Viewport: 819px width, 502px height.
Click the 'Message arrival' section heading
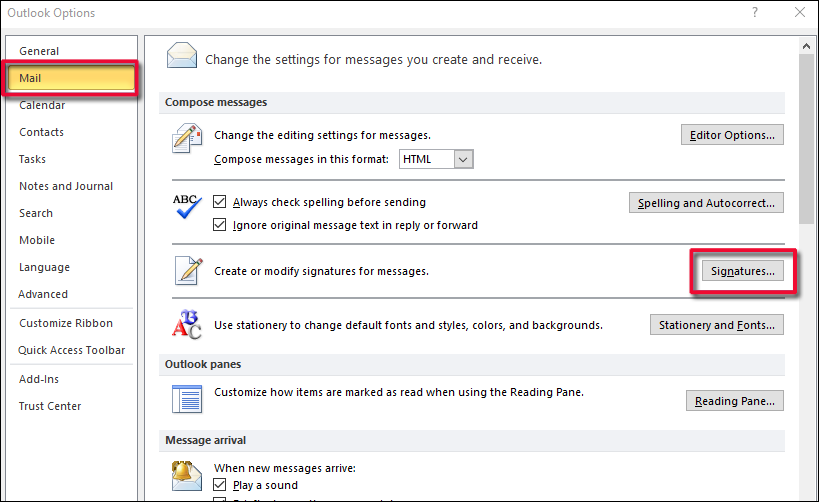click(x=206, y=440)
